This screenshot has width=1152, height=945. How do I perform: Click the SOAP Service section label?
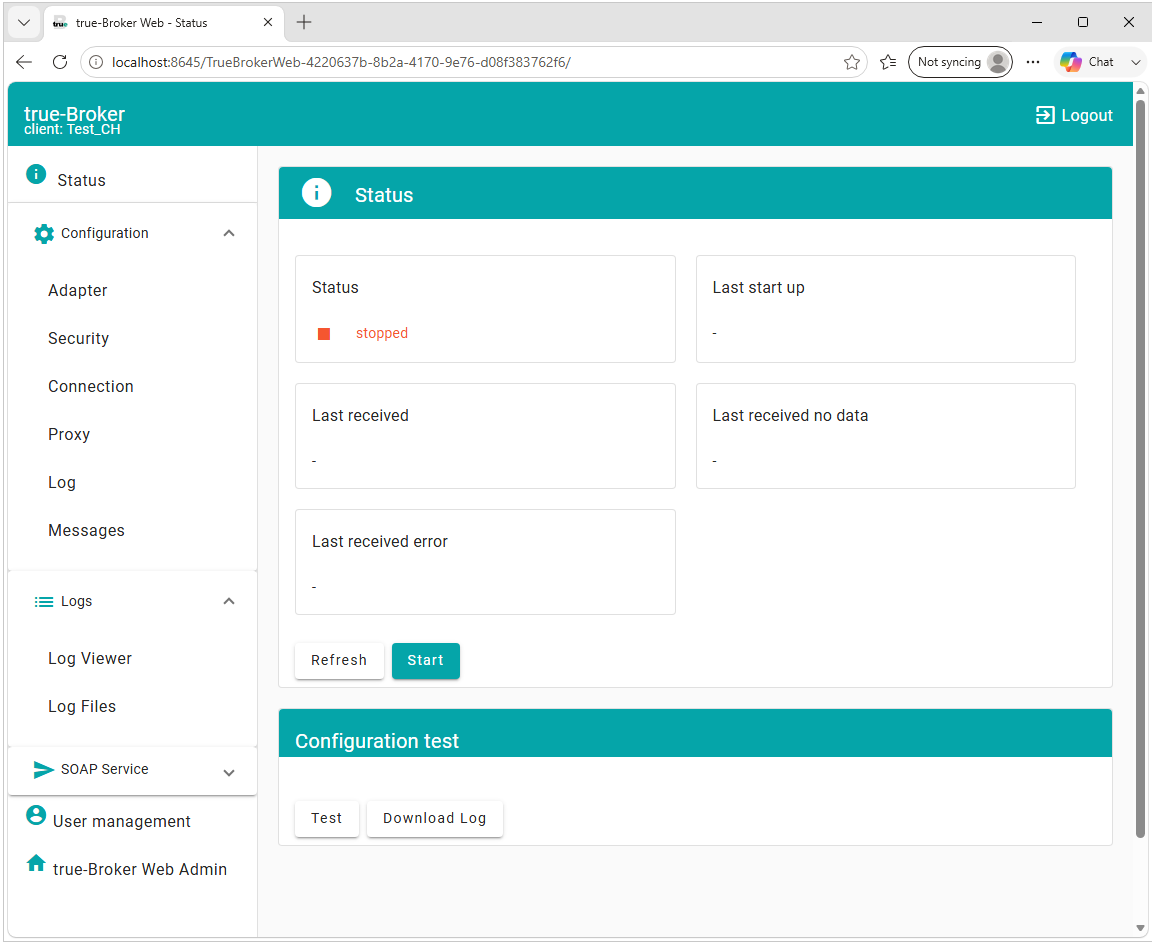pos(105,769)
